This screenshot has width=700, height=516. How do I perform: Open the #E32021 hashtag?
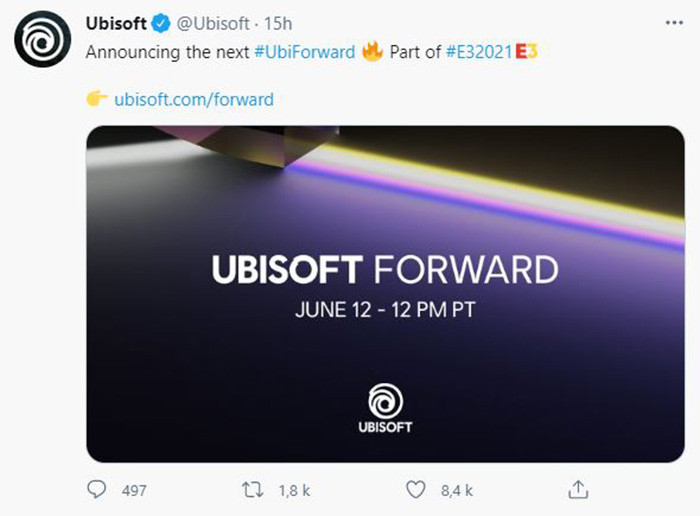point(479,52)
